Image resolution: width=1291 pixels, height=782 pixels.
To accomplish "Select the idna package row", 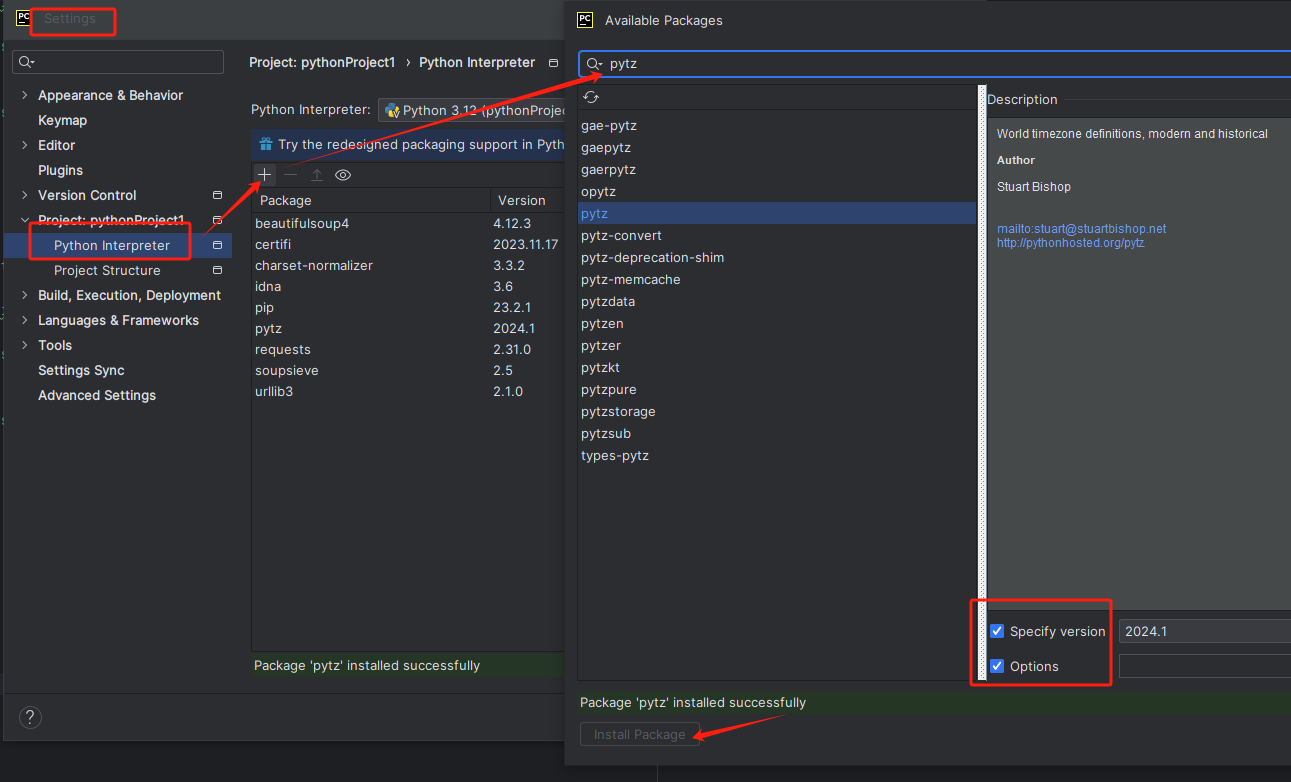I will pos(408,286).
